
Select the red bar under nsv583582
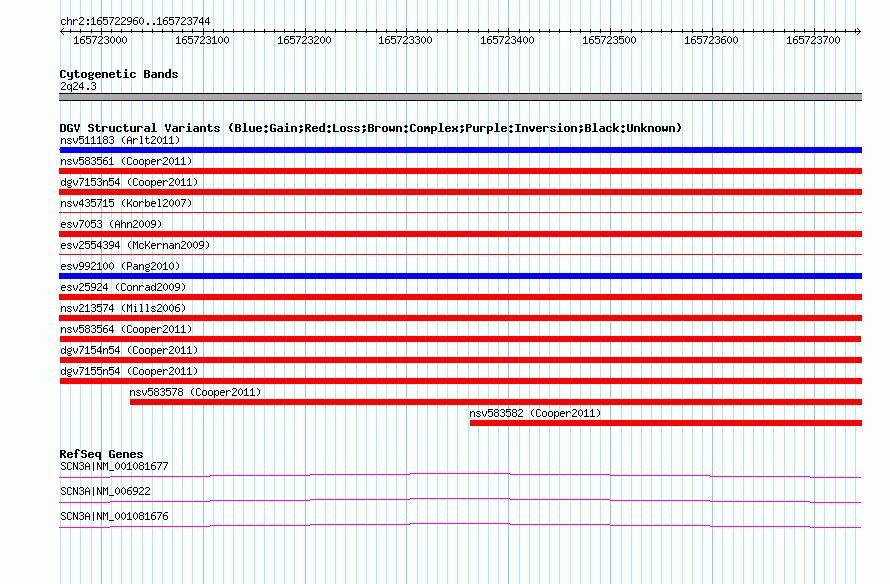point(666,423)
